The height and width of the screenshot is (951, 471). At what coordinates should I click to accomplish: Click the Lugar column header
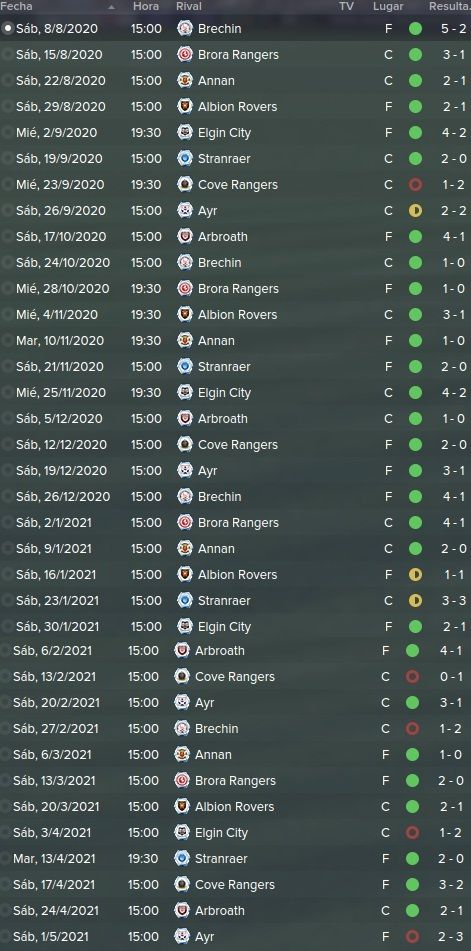click(388, 7)
